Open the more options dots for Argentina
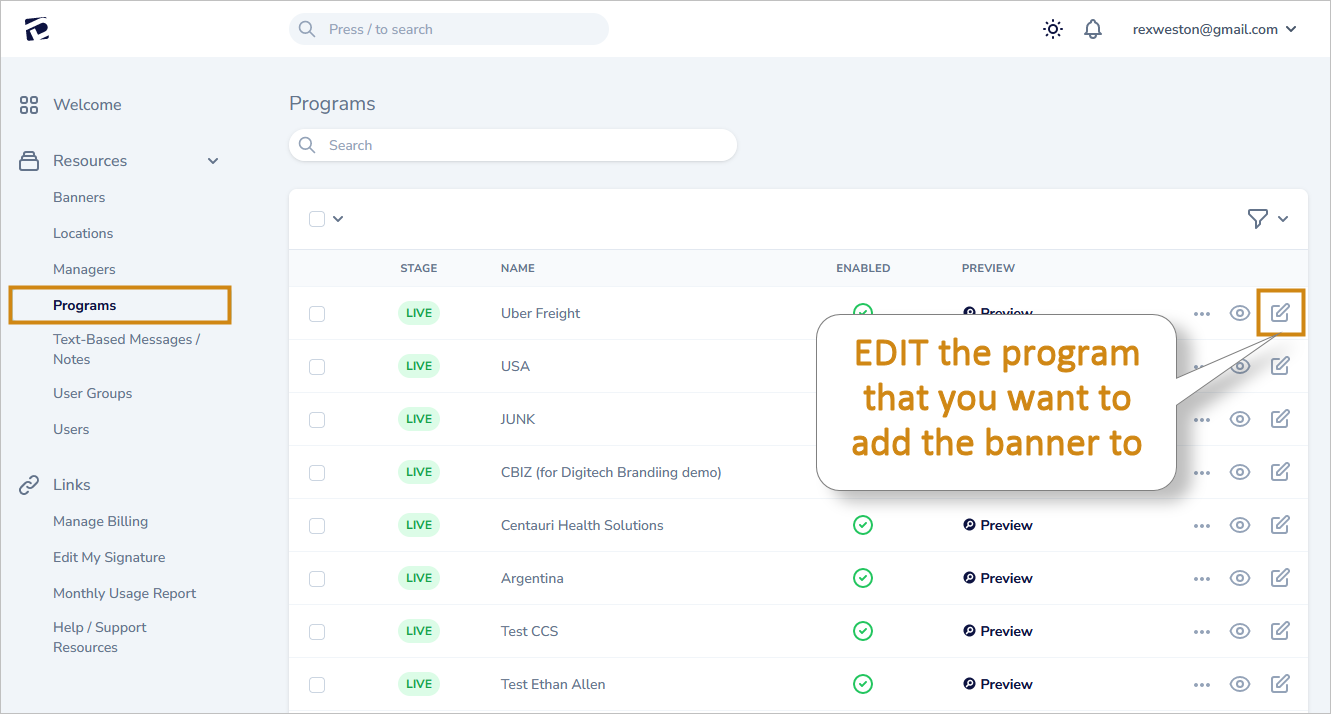 [x=1202, y=579]
